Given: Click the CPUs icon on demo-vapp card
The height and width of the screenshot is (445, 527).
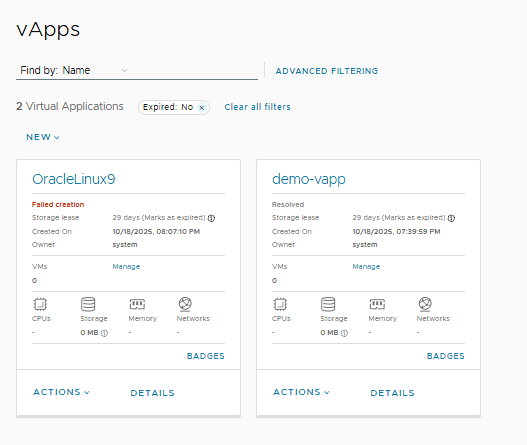Looking at the screenshot, I should tap(280, 304).
